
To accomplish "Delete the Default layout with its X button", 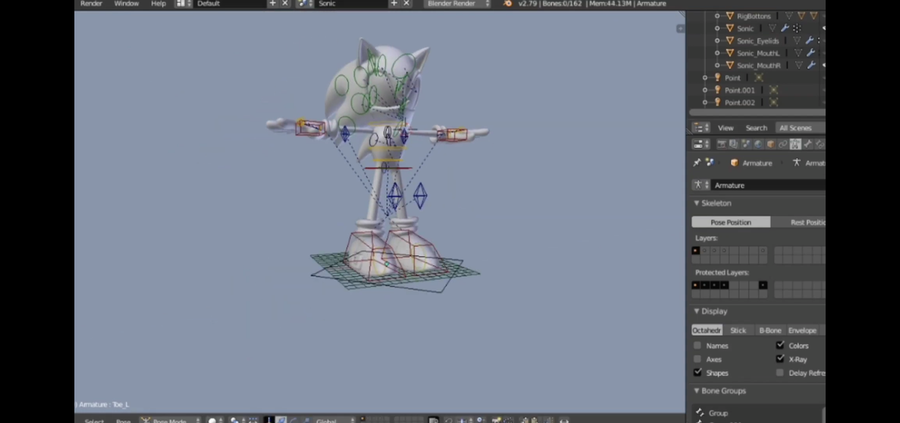I will point(285,3).
